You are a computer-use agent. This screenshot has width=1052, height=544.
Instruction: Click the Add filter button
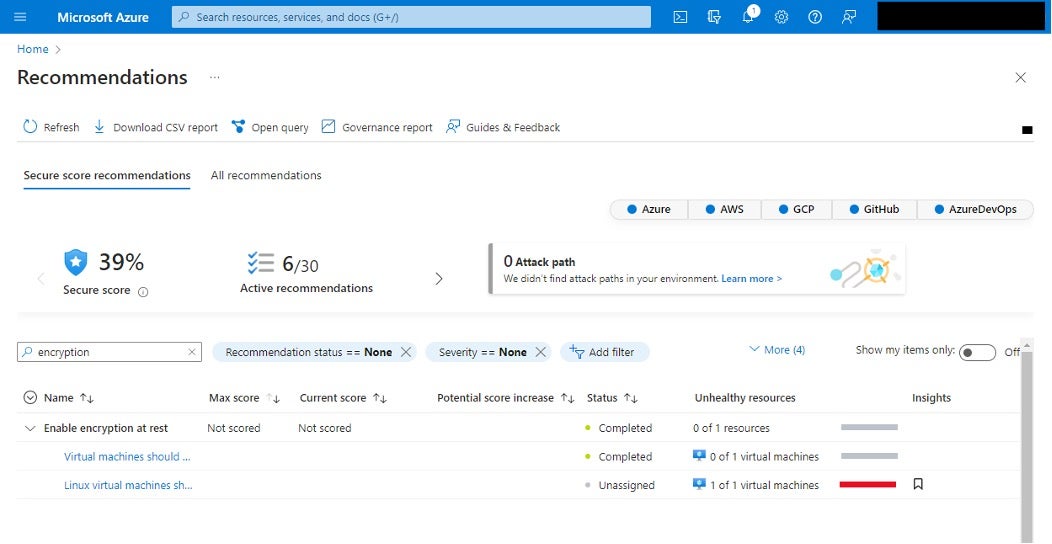pyautogui.click(x=604, y=352)
